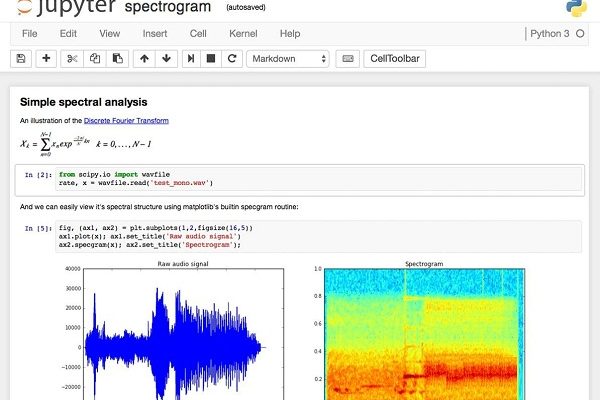The image size is (600, 400).
Task: Click the notebook title spectrogram to rename
Action: 167,9
